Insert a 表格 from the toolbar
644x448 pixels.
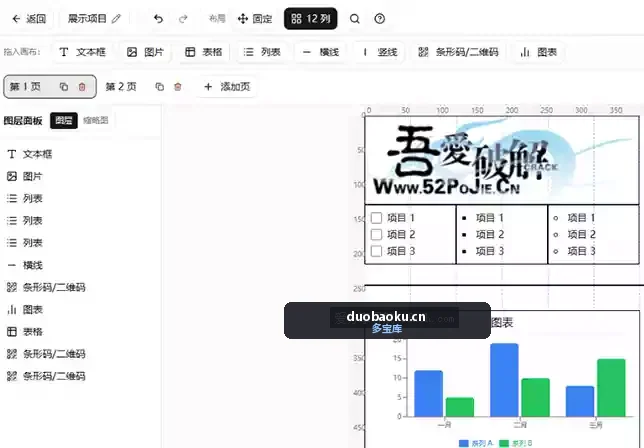[204, 52]
